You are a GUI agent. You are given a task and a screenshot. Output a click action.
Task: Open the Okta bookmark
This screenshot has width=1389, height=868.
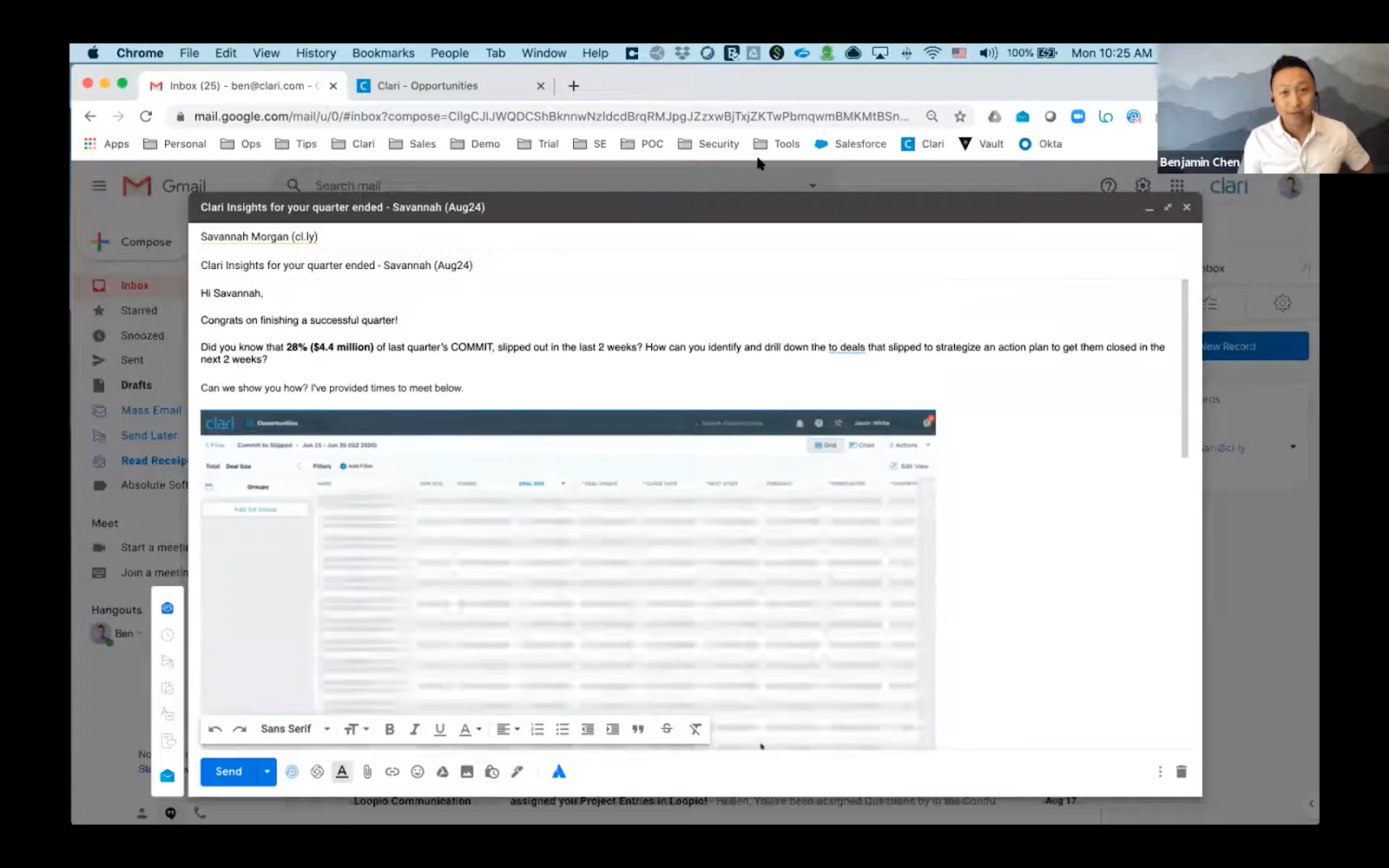tap(1040, 144)
